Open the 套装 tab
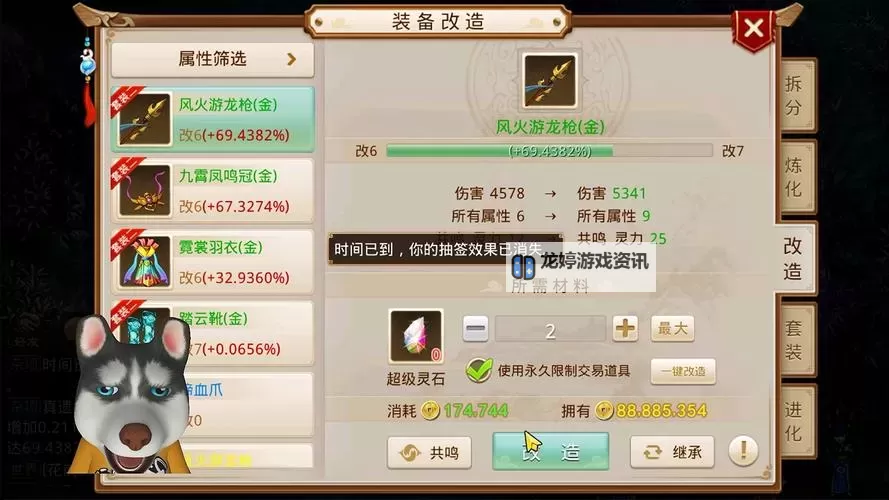889x500 pixels. point(795,340)
